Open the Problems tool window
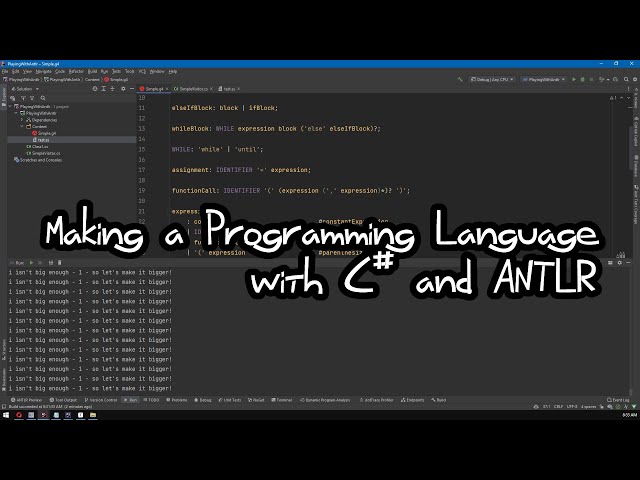 tap(177, 400)
